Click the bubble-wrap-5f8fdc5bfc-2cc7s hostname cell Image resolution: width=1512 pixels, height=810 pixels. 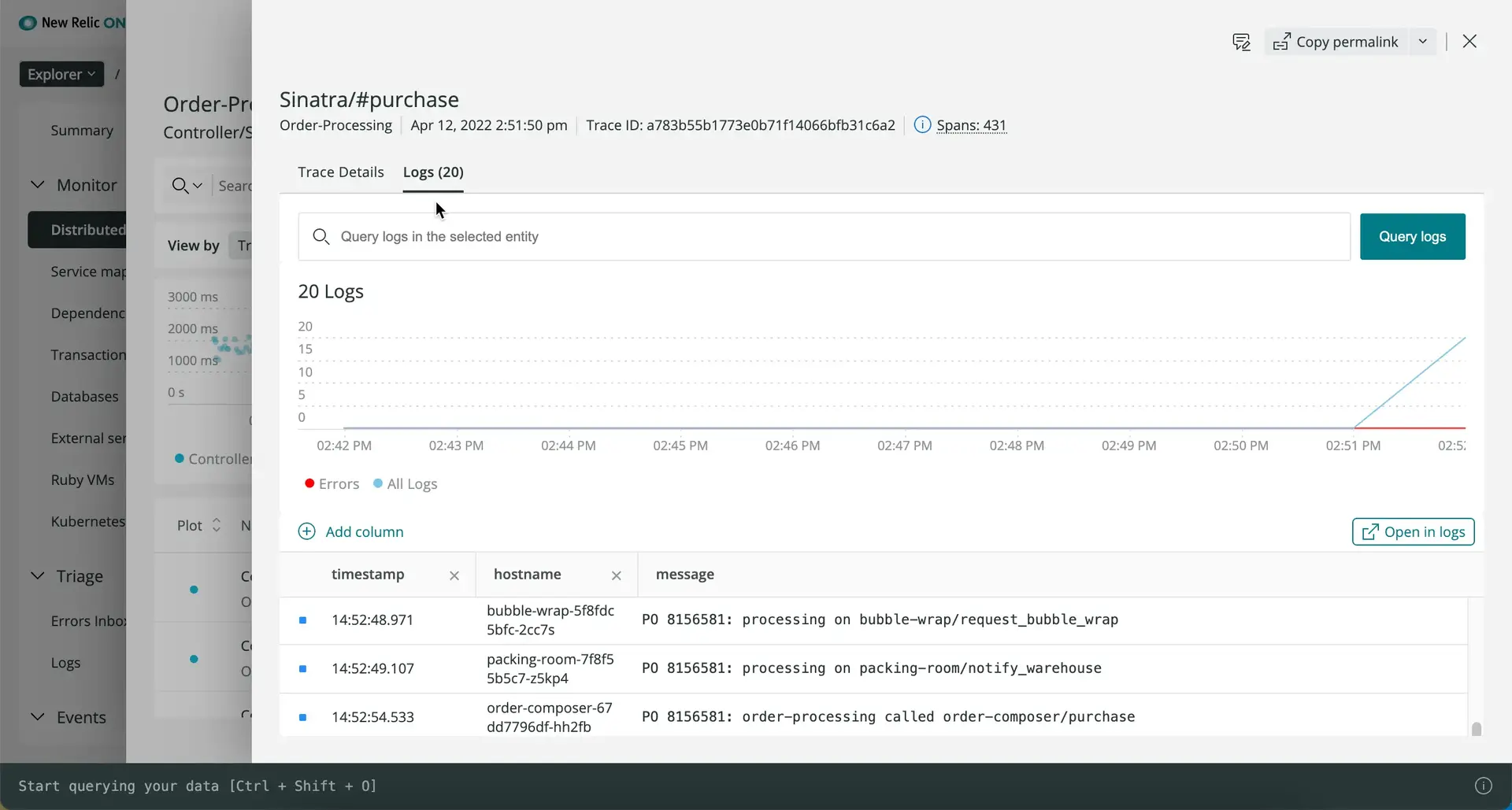click(550, 620)
